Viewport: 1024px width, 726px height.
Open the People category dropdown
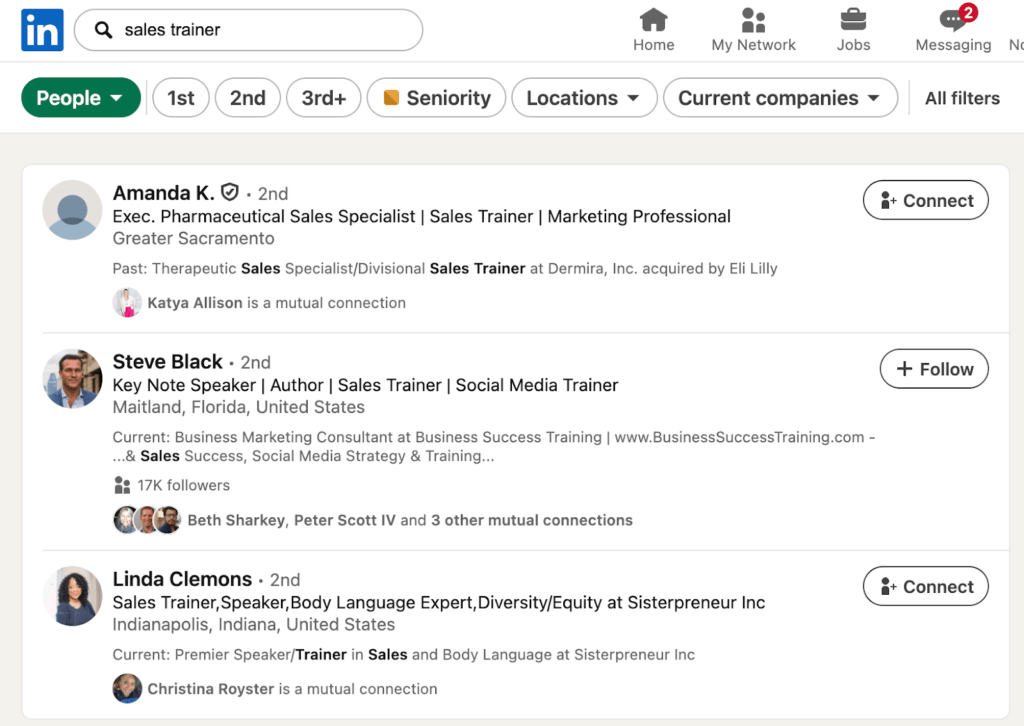(80, 97)
